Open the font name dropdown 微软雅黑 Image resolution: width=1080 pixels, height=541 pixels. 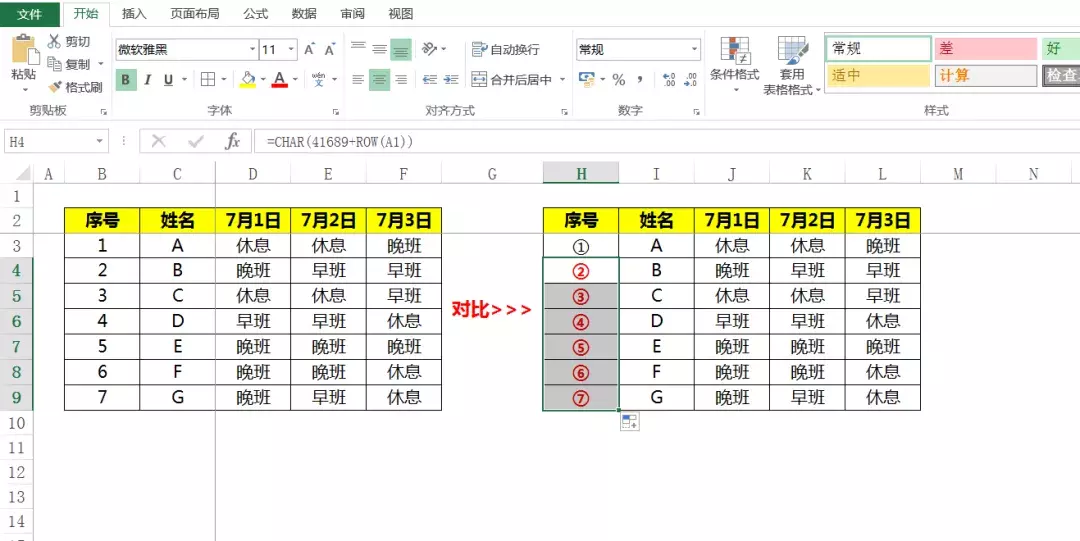pyautogui.click(x=253, y=50)
